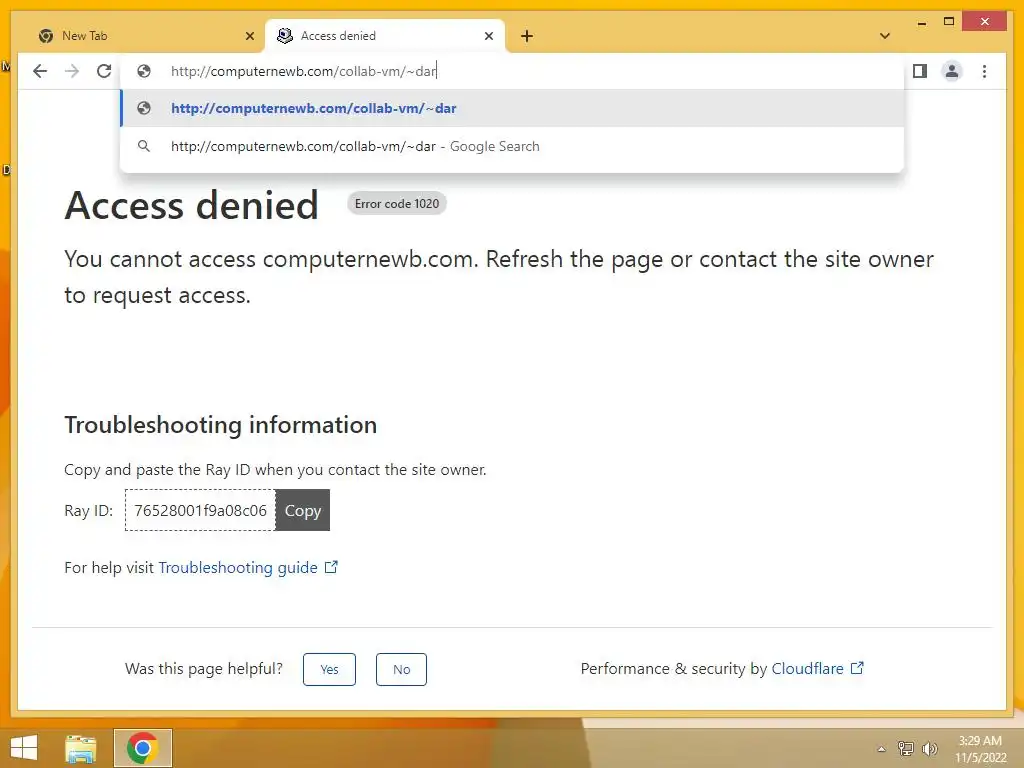Viewport: 1024px width, 768px height.
Task: Open the volume speaker tray icon
Action: point(929,749)
